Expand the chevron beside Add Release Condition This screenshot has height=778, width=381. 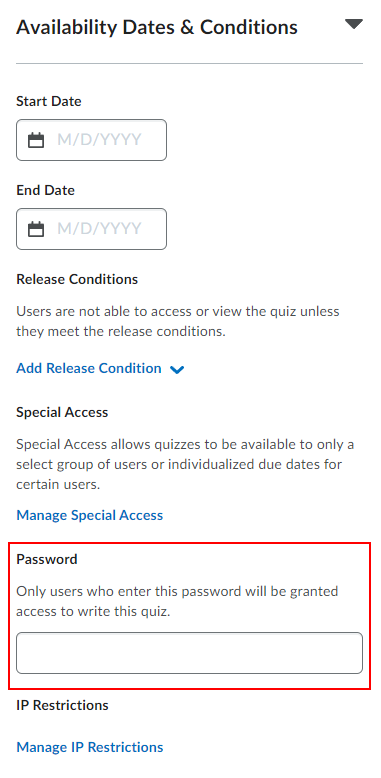pos(177,370)
